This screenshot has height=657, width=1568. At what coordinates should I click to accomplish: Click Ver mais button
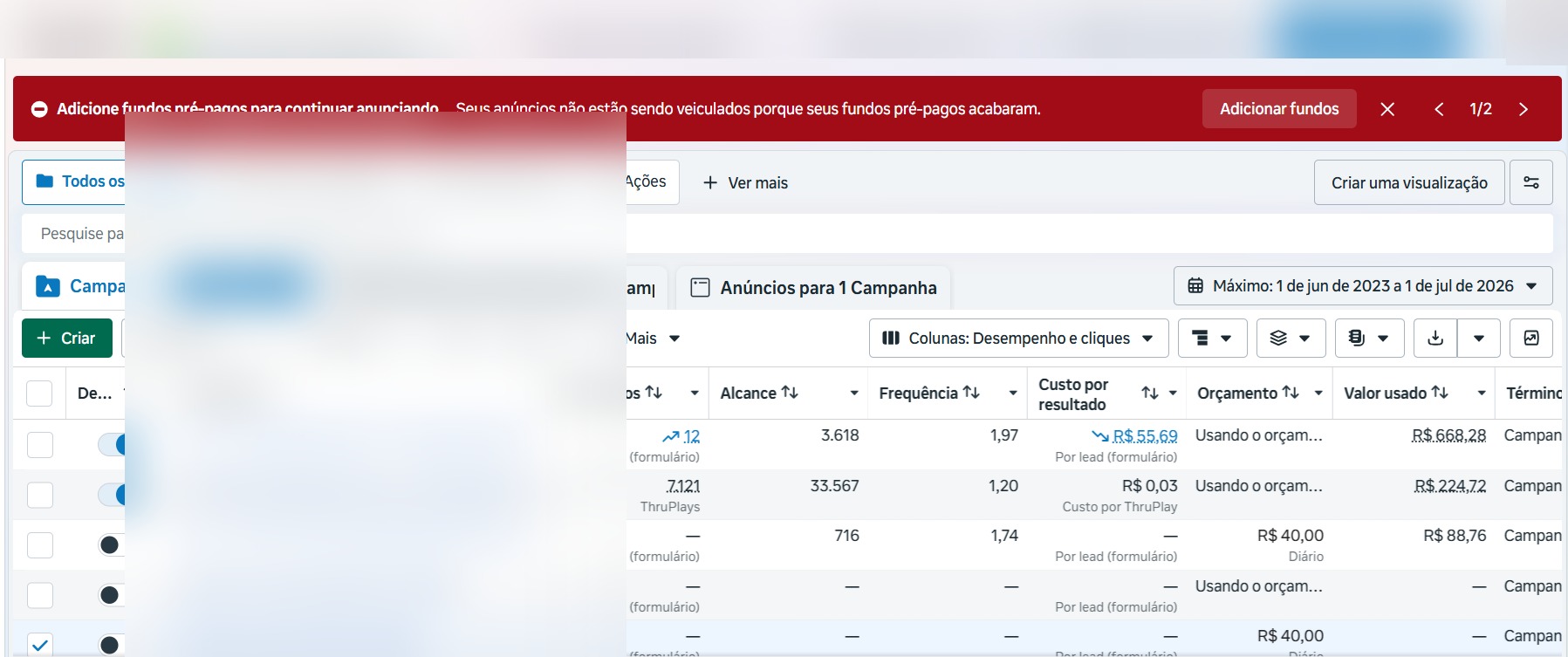(x=746, y=182)
